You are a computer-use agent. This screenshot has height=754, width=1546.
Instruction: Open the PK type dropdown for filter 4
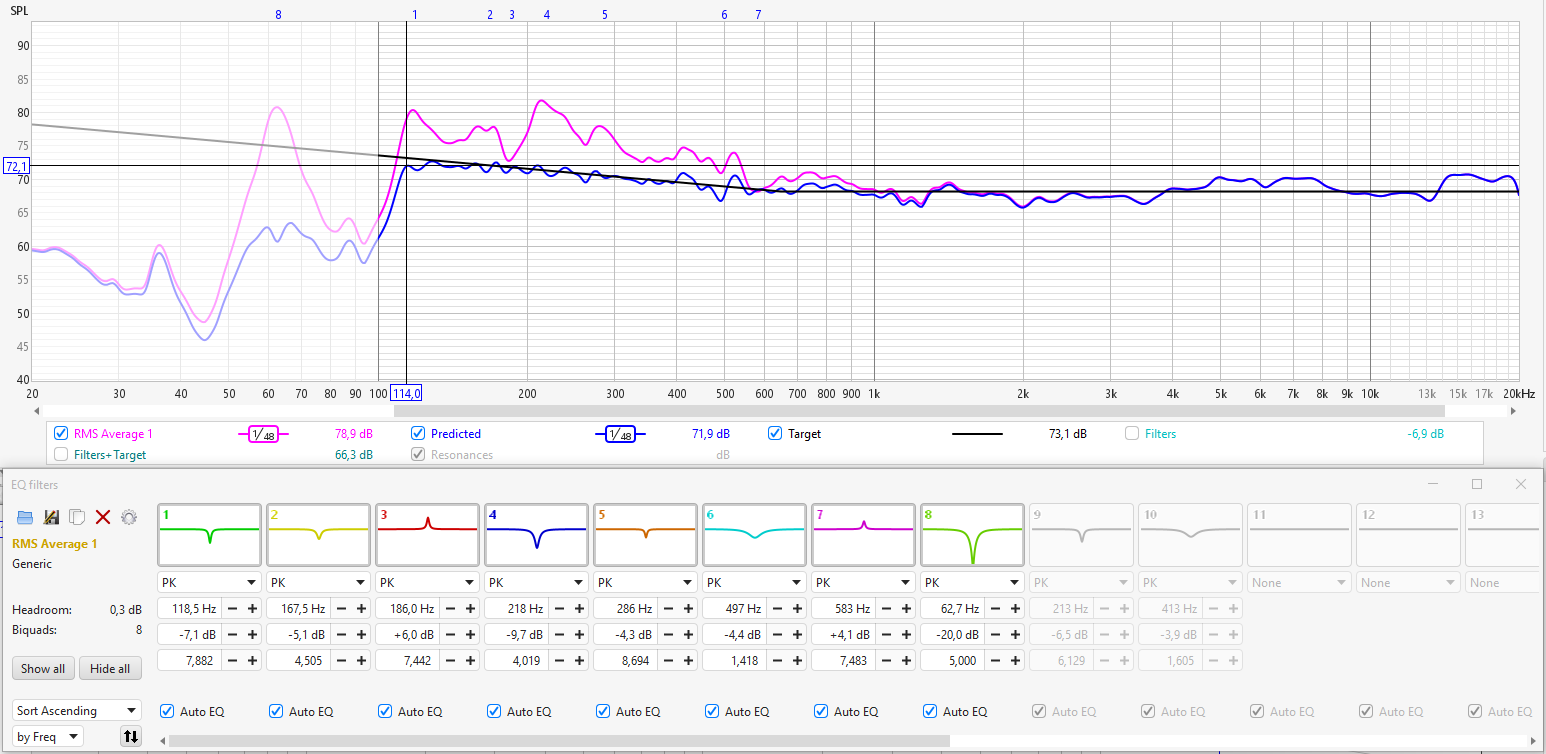[x=536, y=582]
